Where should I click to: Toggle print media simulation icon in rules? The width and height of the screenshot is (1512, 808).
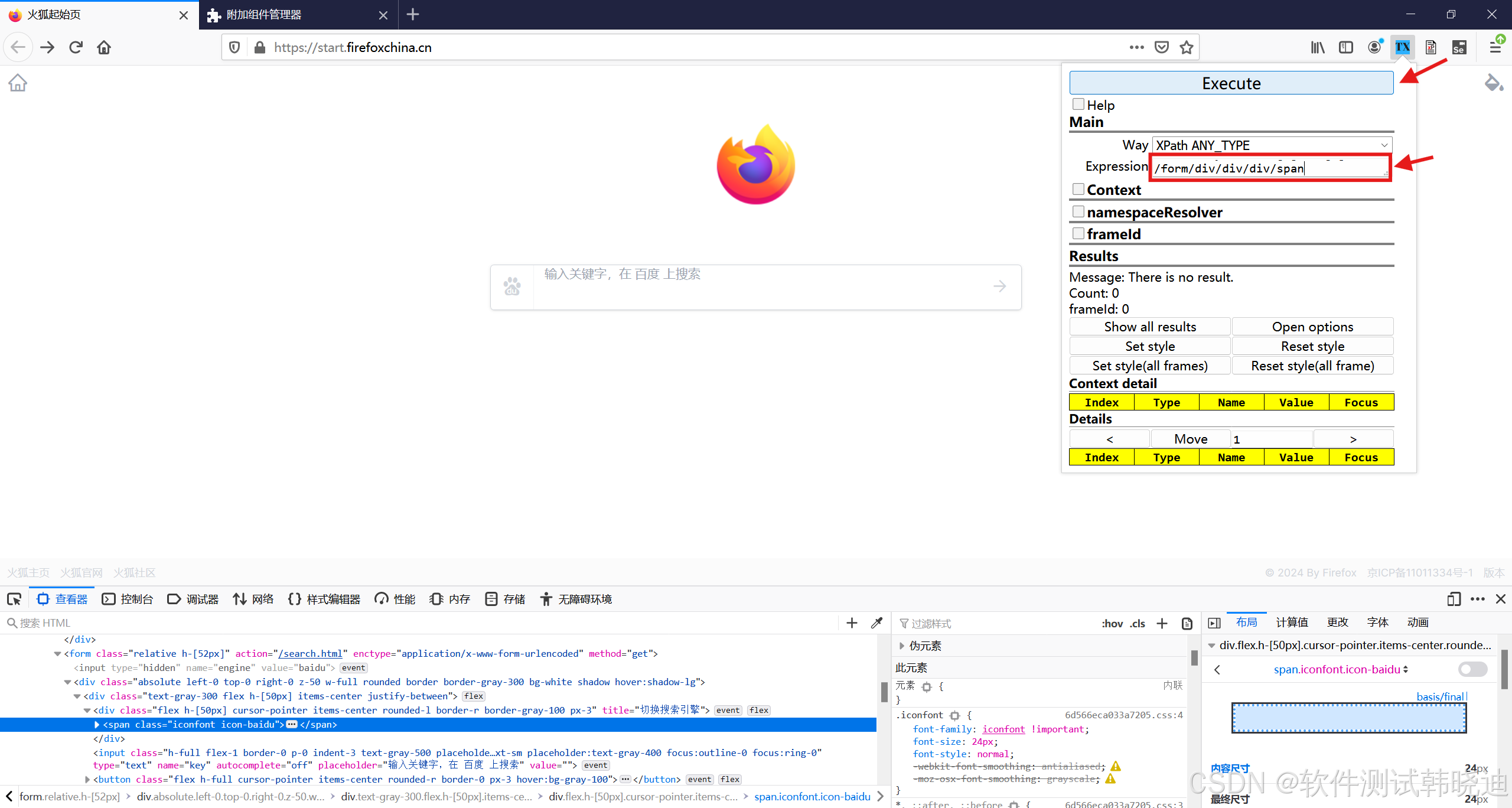click(1187, 624)
